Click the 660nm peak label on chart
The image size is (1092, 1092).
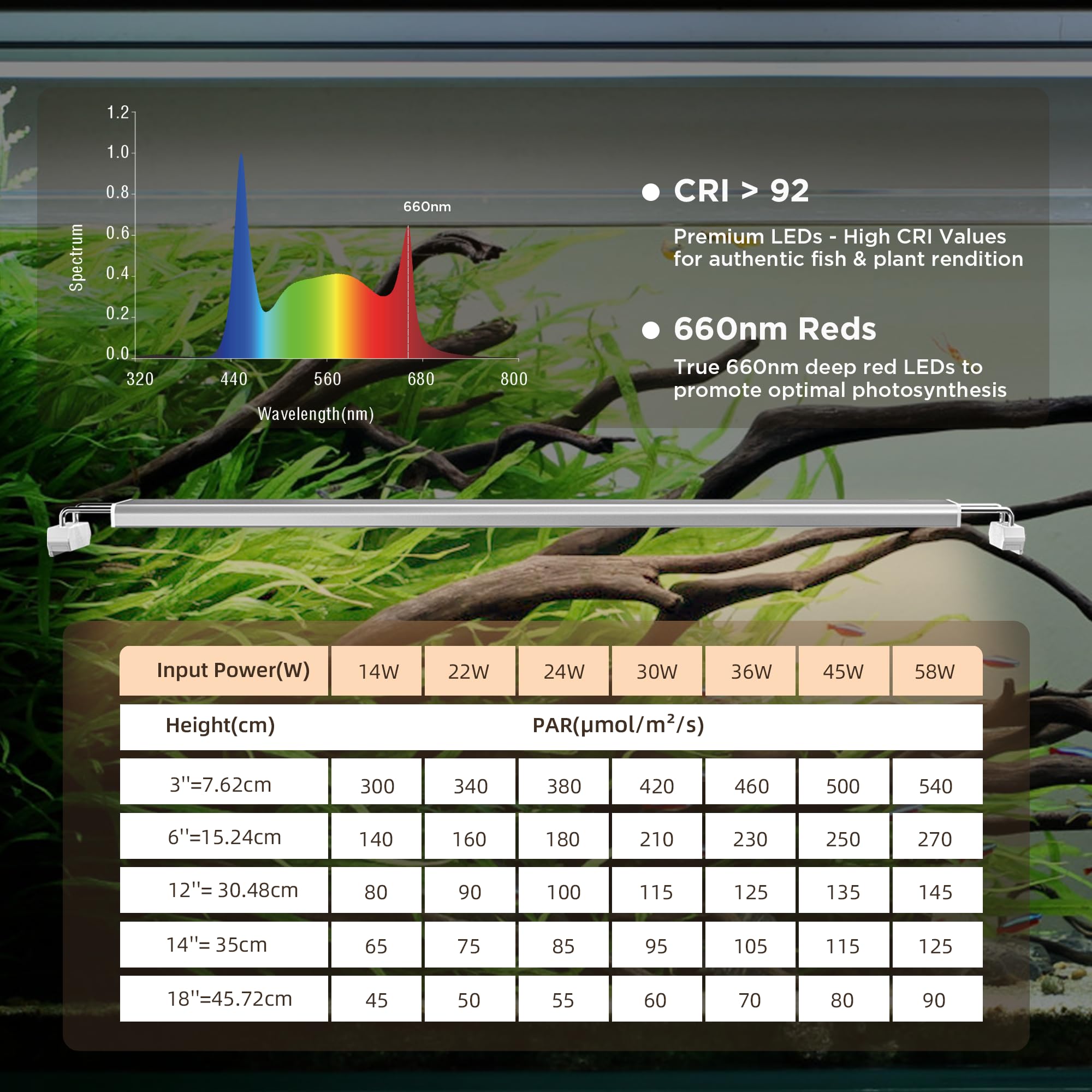427,207
